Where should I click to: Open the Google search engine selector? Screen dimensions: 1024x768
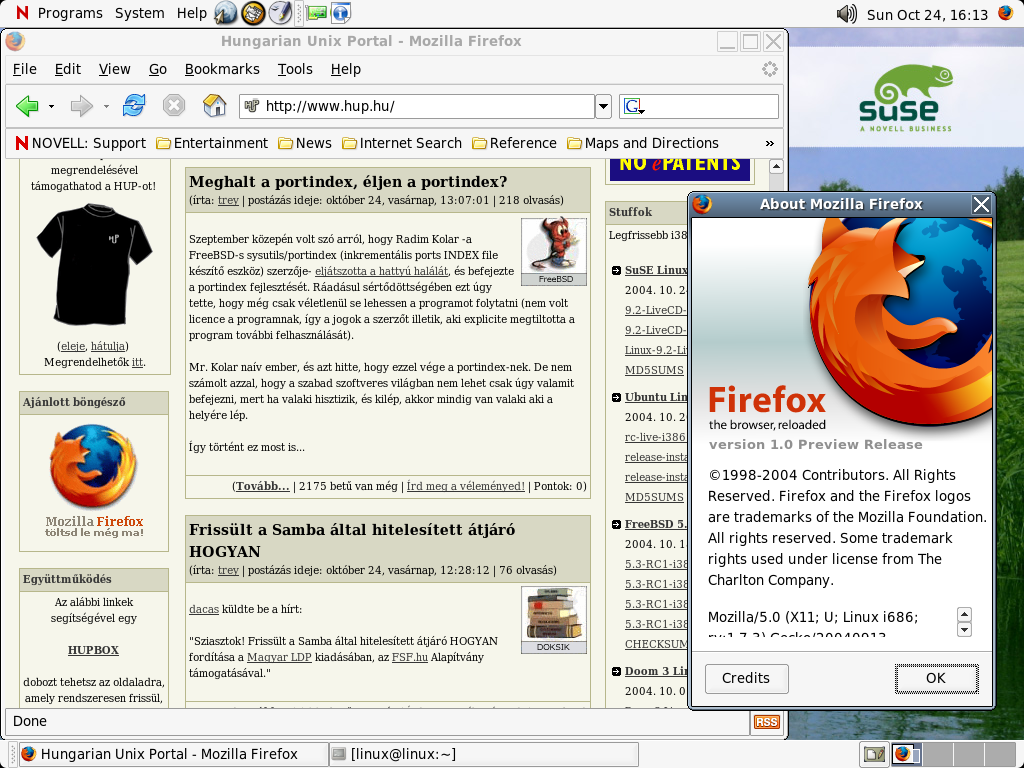pos(634,106)
